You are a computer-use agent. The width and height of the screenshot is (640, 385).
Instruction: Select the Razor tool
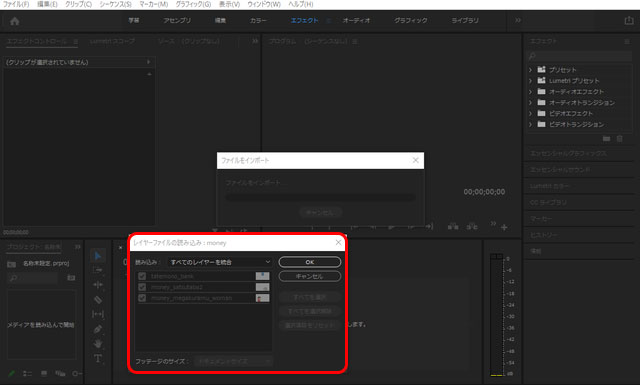pyautogui.click(x=98, y=299)
